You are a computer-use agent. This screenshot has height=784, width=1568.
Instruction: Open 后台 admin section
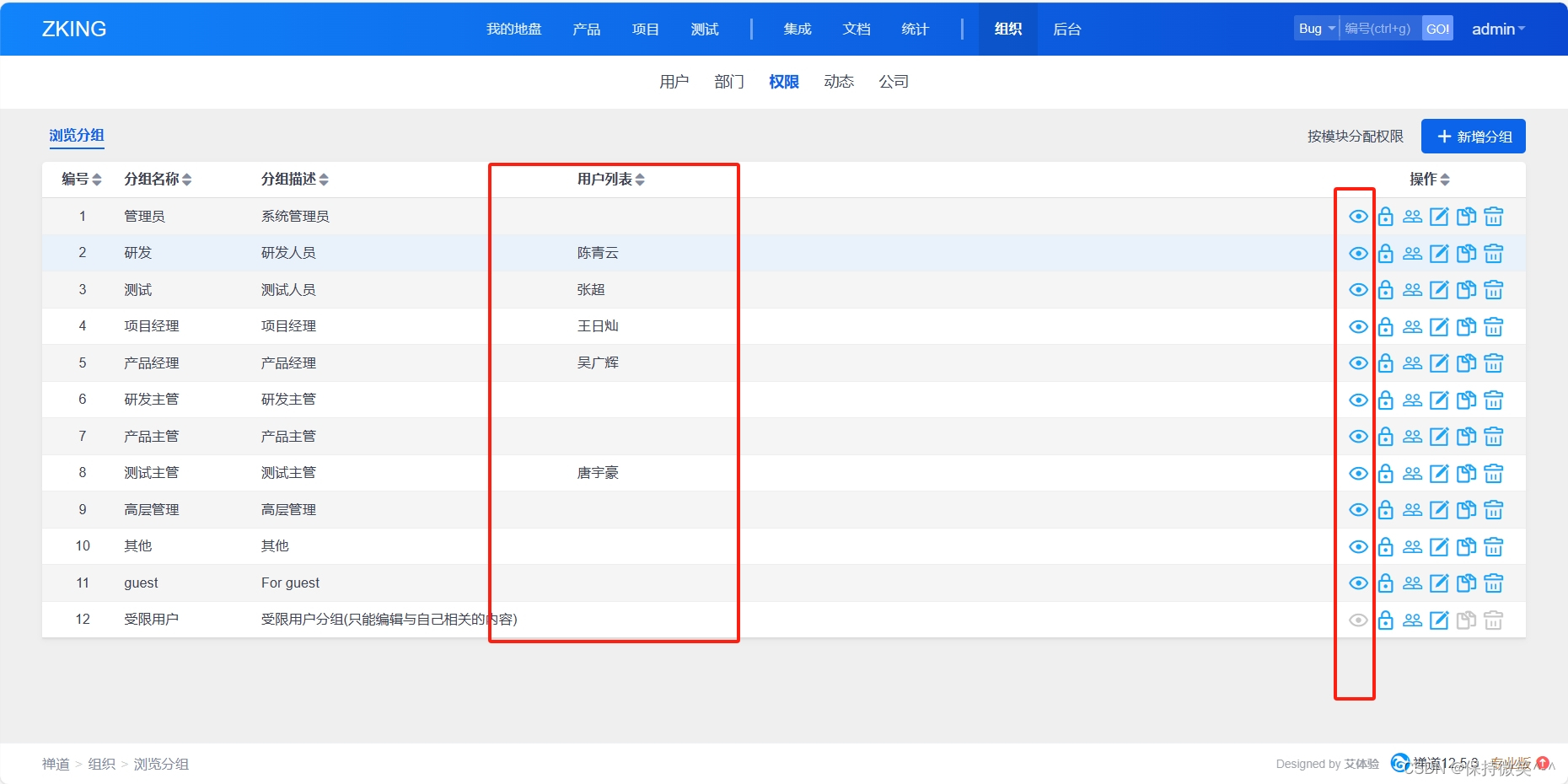(1067, 30)
